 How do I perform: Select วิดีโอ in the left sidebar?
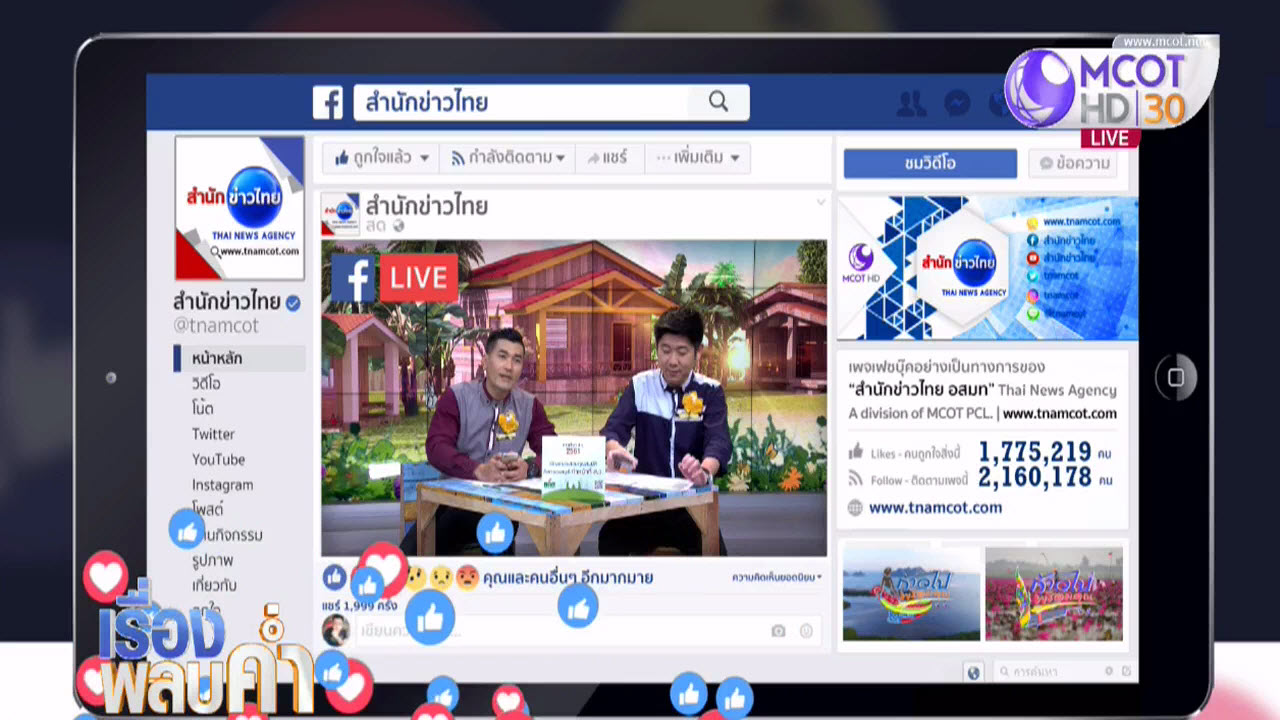tap(206, 383)
